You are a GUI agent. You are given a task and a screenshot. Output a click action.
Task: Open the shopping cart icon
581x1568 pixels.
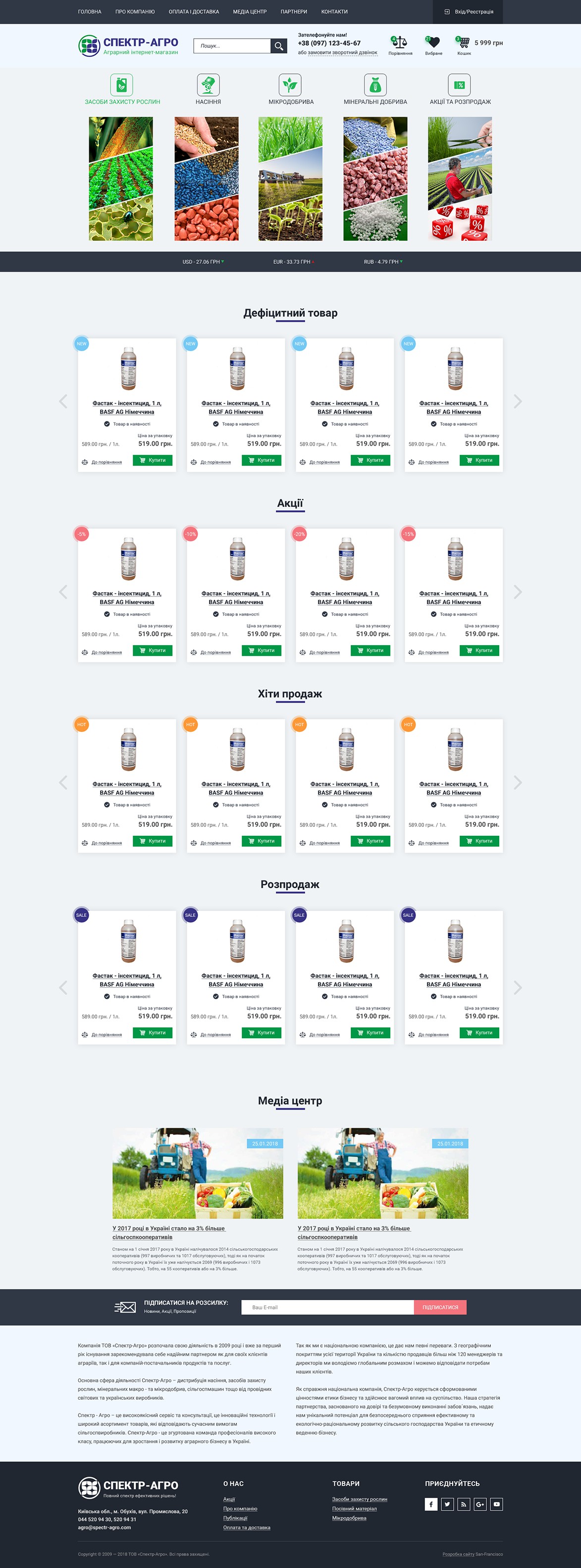[x=464, y=42]
